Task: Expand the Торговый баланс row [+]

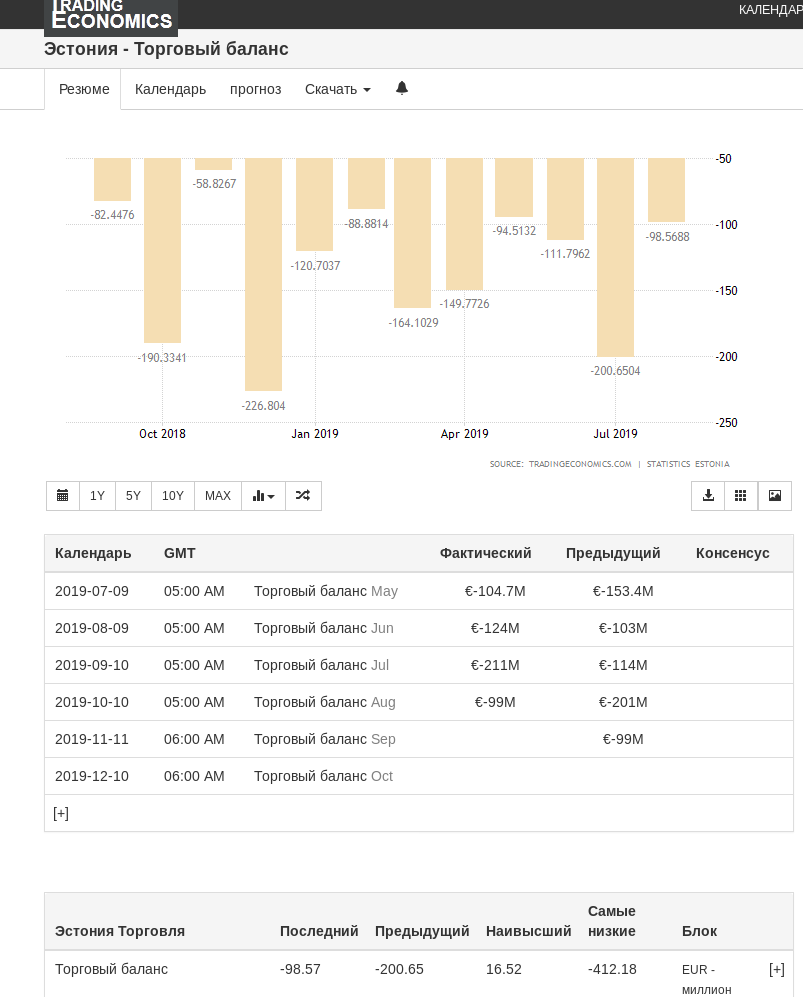Action: [777, 969]
